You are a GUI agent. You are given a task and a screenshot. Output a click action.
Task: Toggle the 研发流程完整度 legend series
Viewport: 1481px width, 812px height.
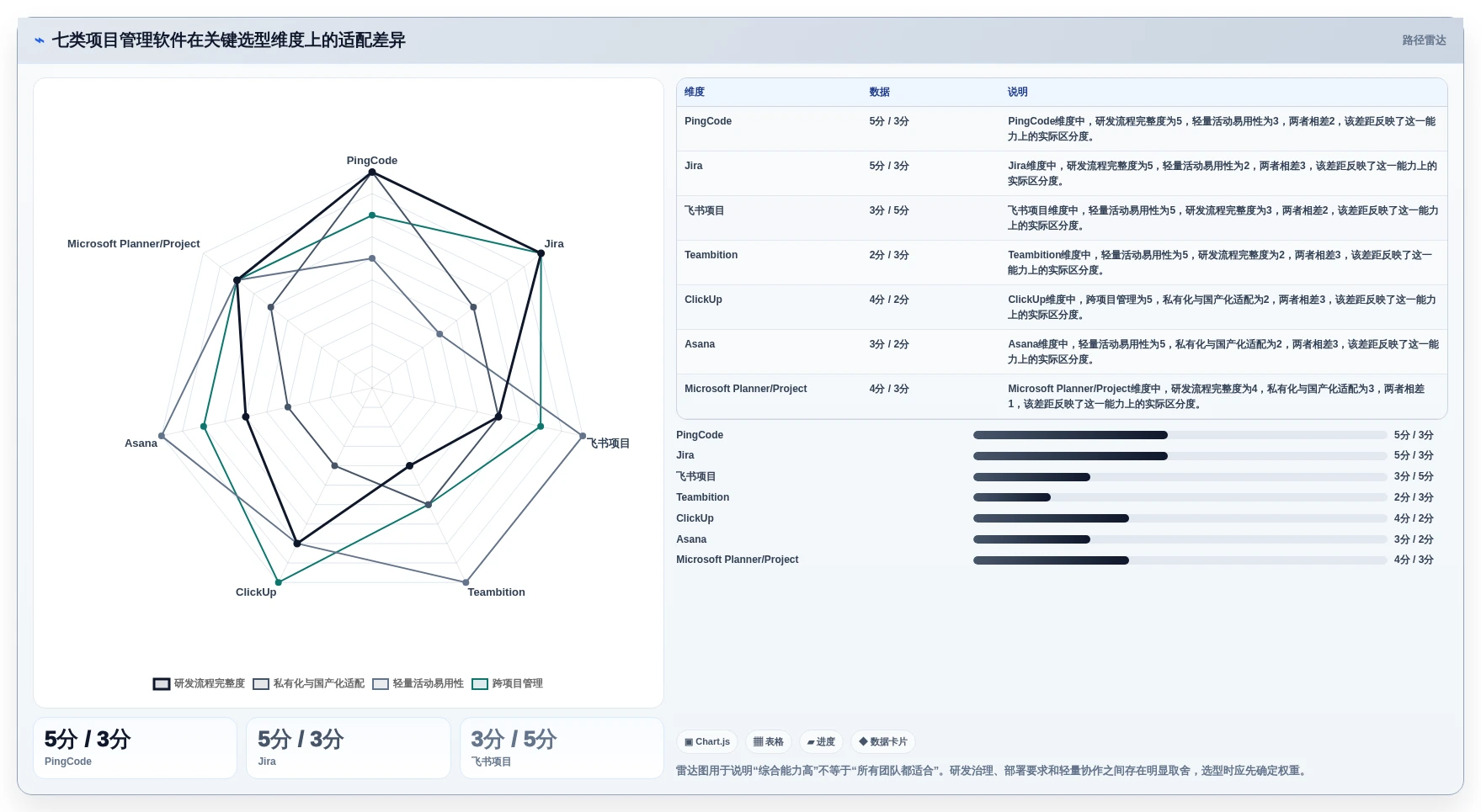pos(199,683)
